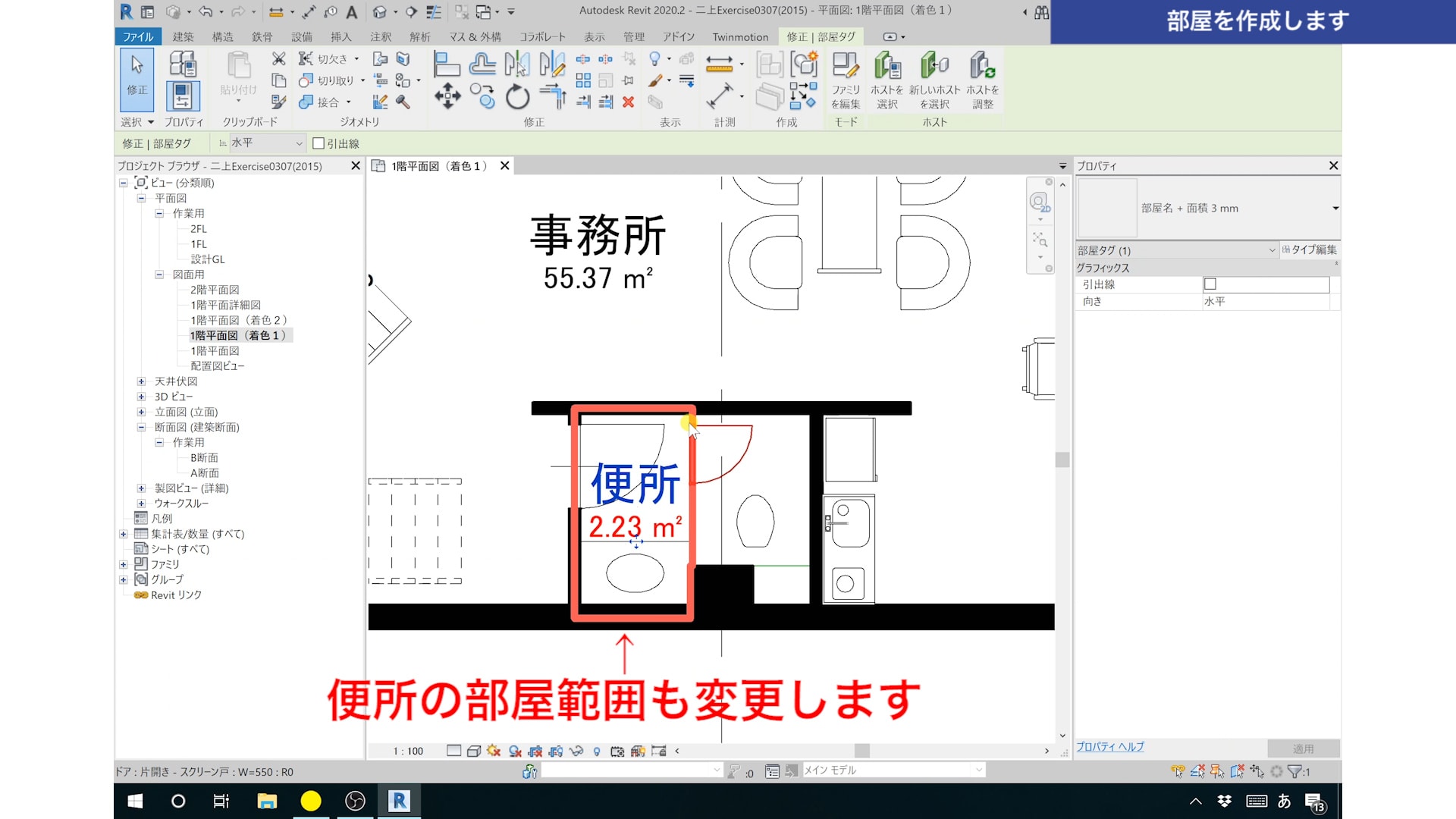Select the Copy tool in the Modify panel
The width and height of the screenshot is (1456, 819).
tap(482, 96)
